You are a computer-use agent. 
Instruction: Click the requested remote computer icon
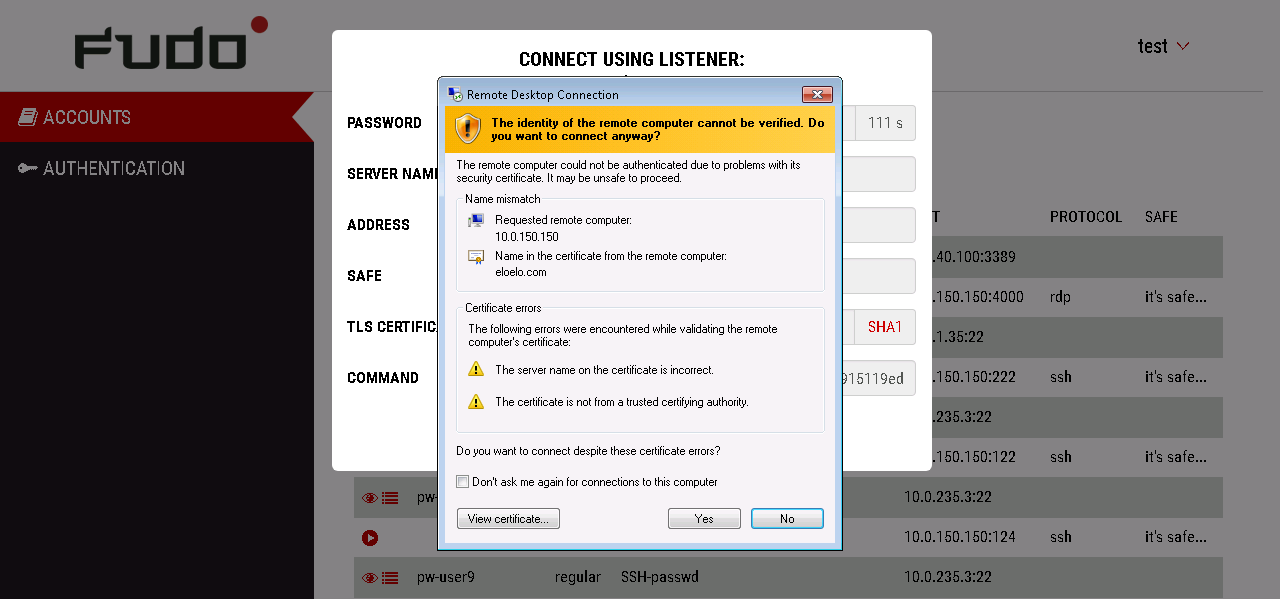pyautogui.click(x=476, y=220)
